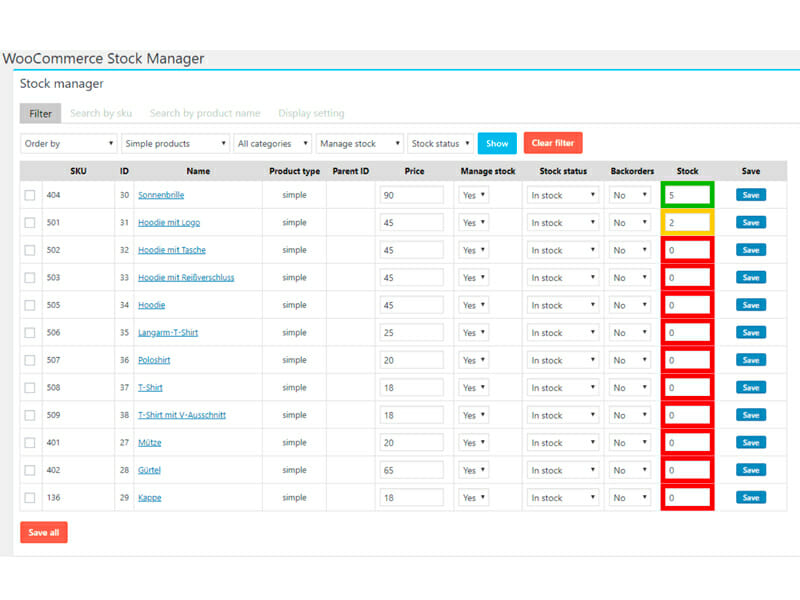Open the Sonnenbrille product link
The image size is (800, 600).
click(161, 195)
